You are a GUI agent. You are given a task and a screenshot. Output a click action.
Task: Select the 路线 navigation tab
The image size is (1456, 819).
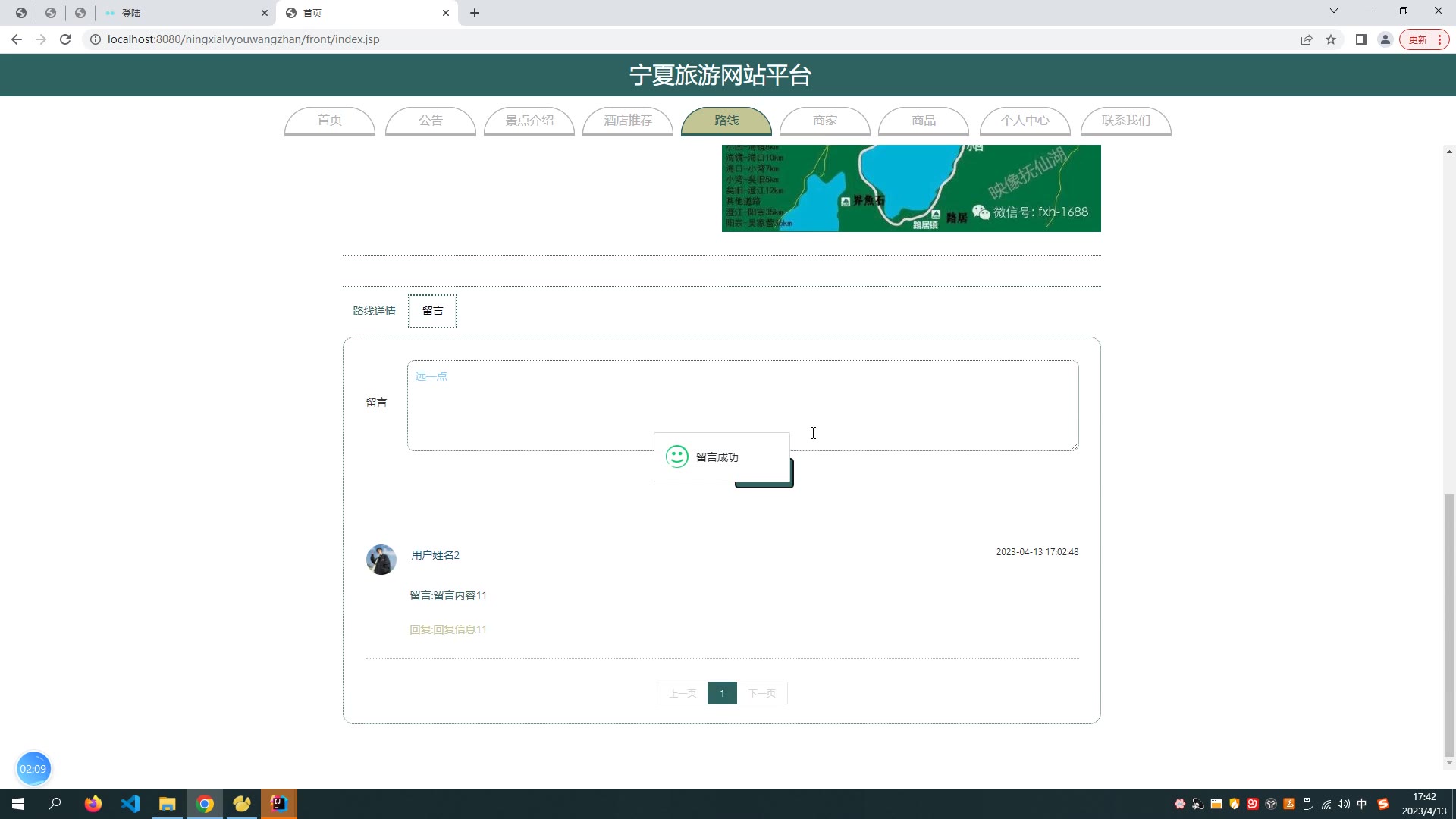[x=726, y=121]
